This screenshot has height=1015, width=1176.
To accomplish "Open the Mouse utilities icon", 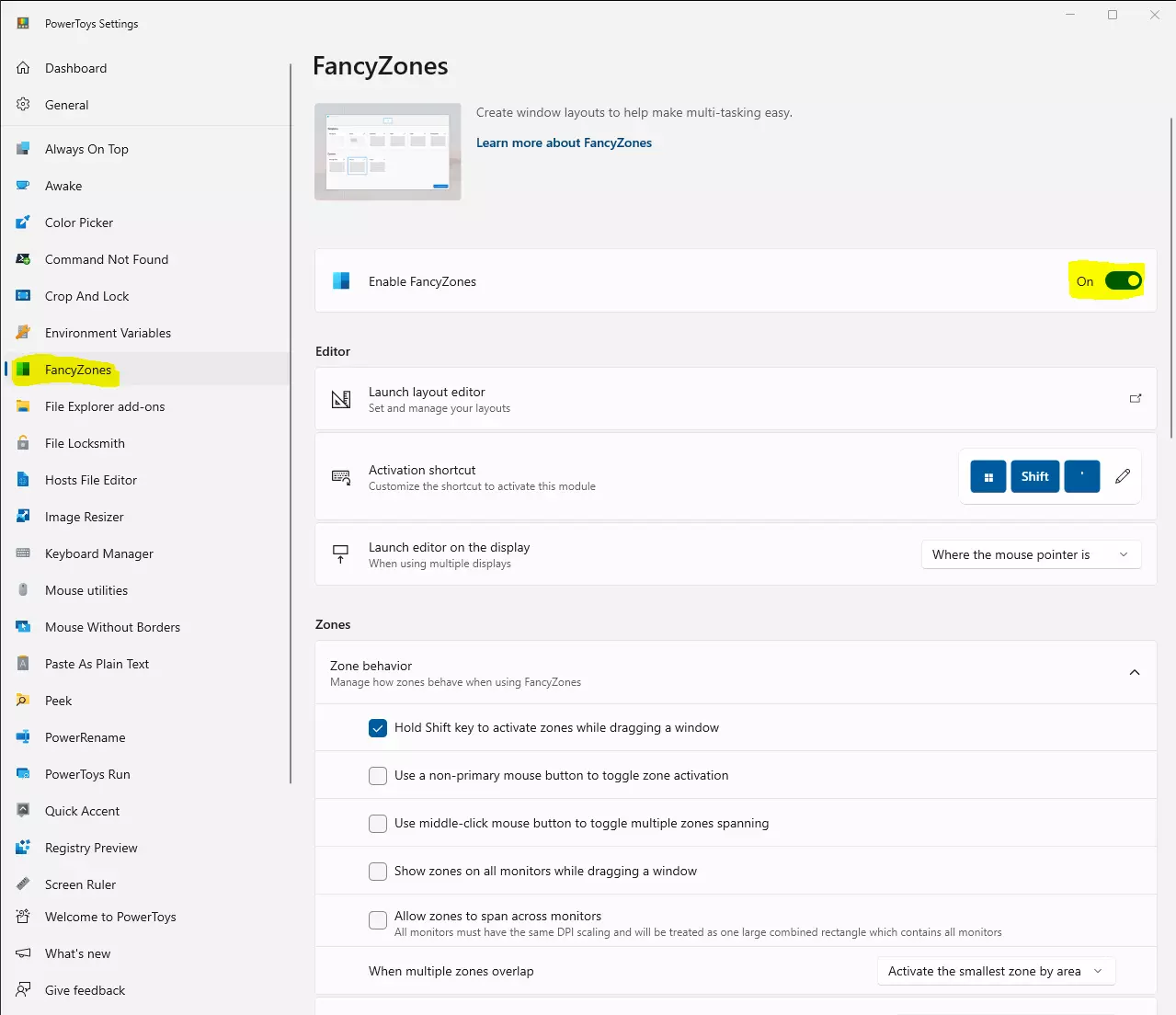I will click(23, 590).
